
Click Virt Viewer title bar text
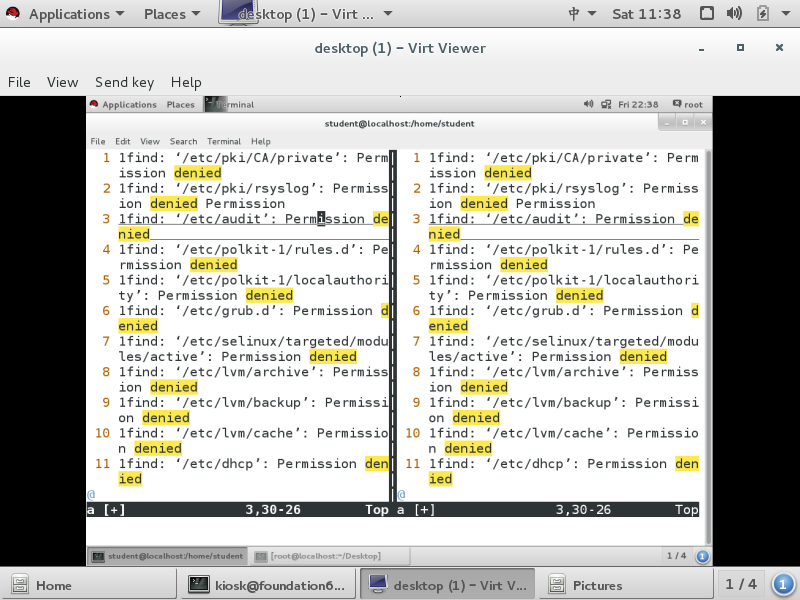[x=400, y=48]
